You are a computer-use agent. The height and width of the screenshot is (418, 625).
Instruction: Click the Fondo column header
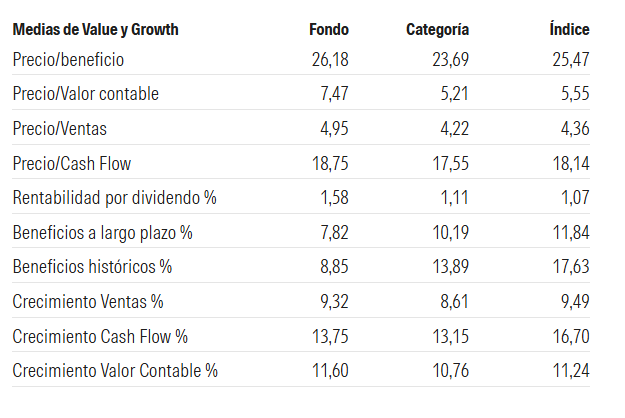(x=329, y=30)
